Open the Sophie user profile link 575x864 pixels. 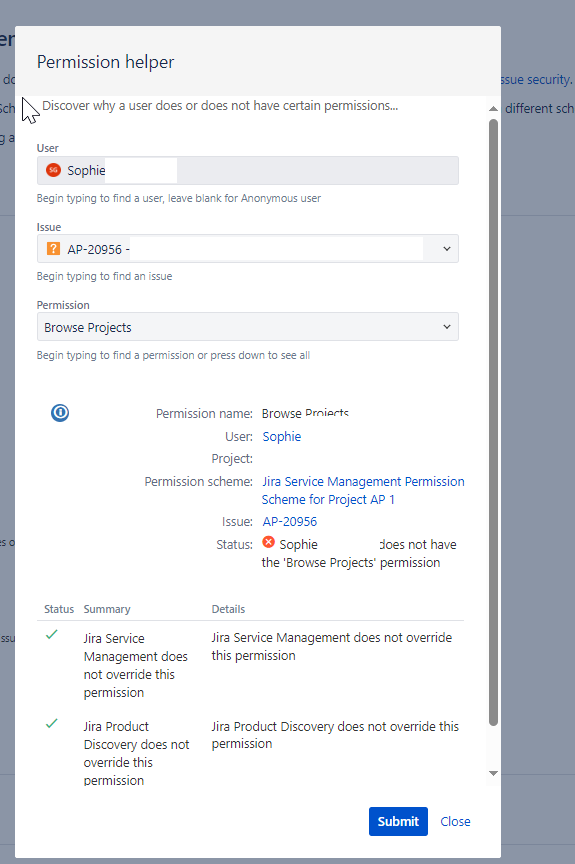tap(282, 436)
